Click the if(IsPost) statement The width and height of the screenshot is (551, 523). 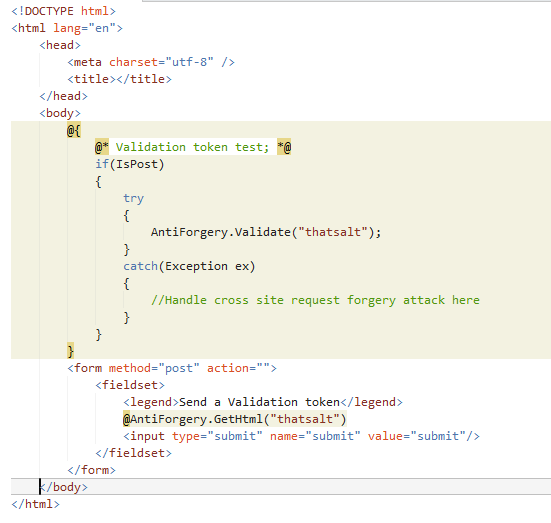tap(130, 164)
